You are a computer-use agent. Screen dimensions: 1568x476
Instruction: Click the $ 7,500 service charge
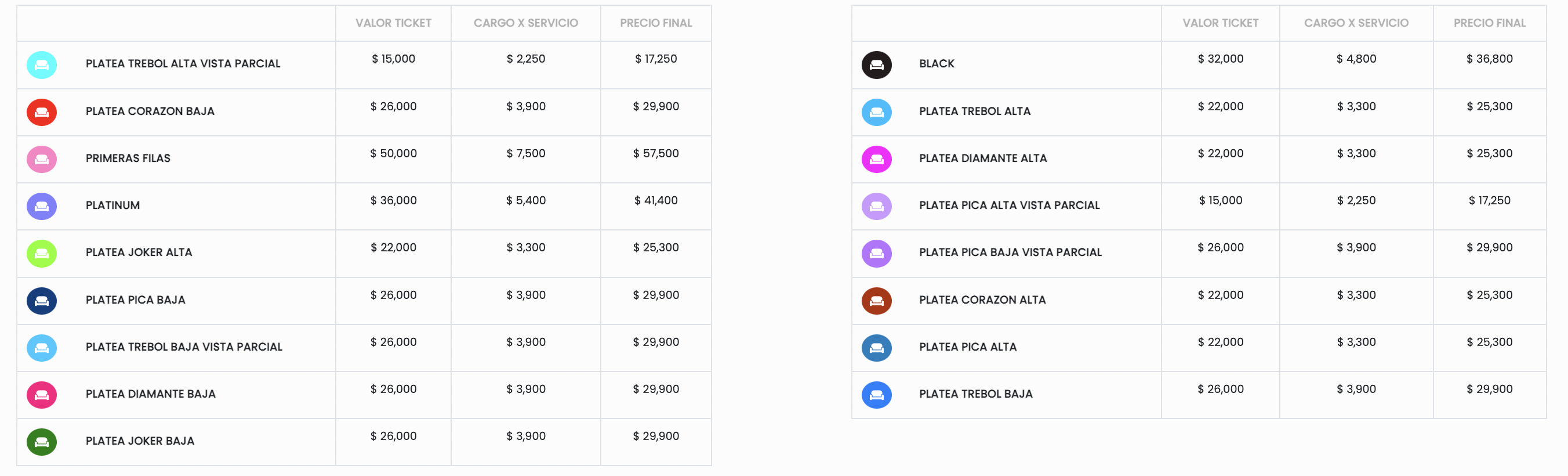pyautogui.click(x=526, y=154)
